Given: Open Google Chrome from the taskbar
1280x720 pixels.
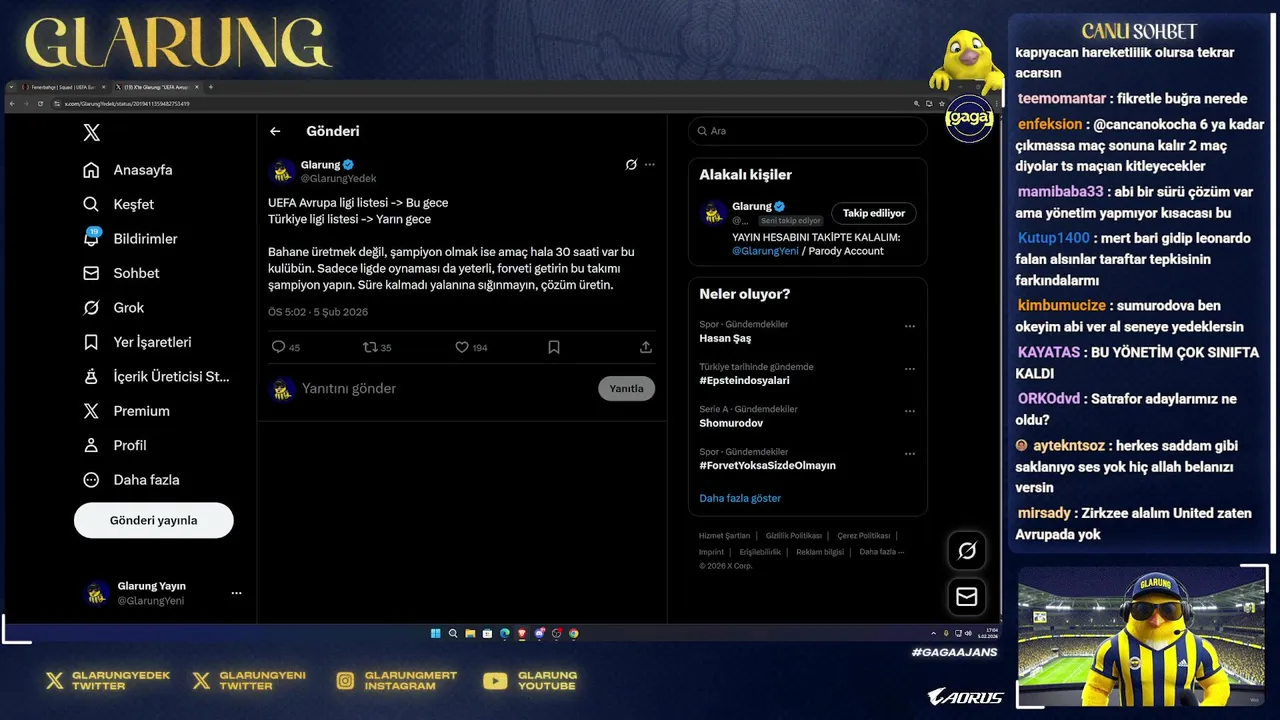Looking at the screenshot, I should (574, 633).
